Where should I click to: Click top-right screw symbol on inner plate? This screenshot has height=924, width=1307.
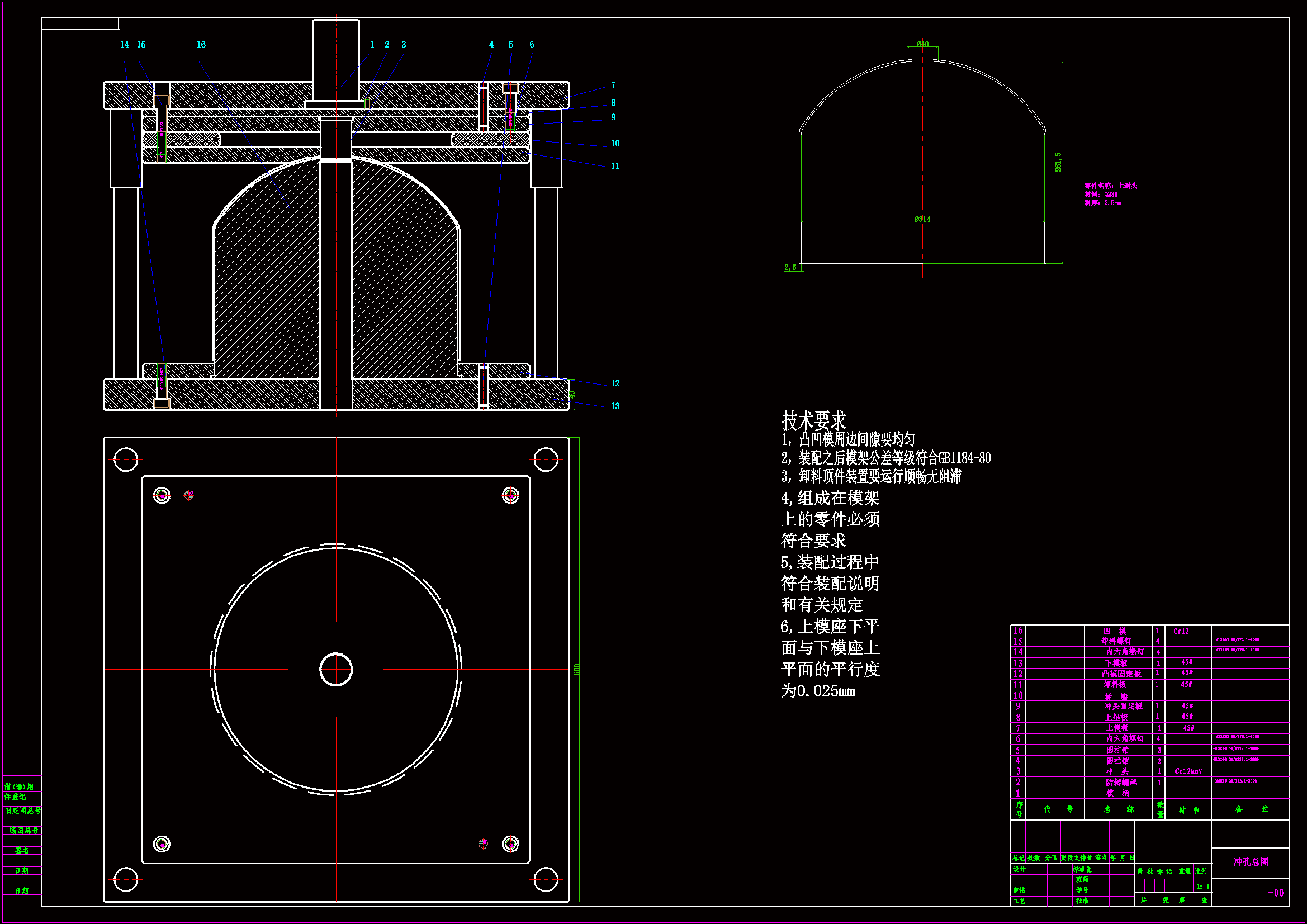510,495
